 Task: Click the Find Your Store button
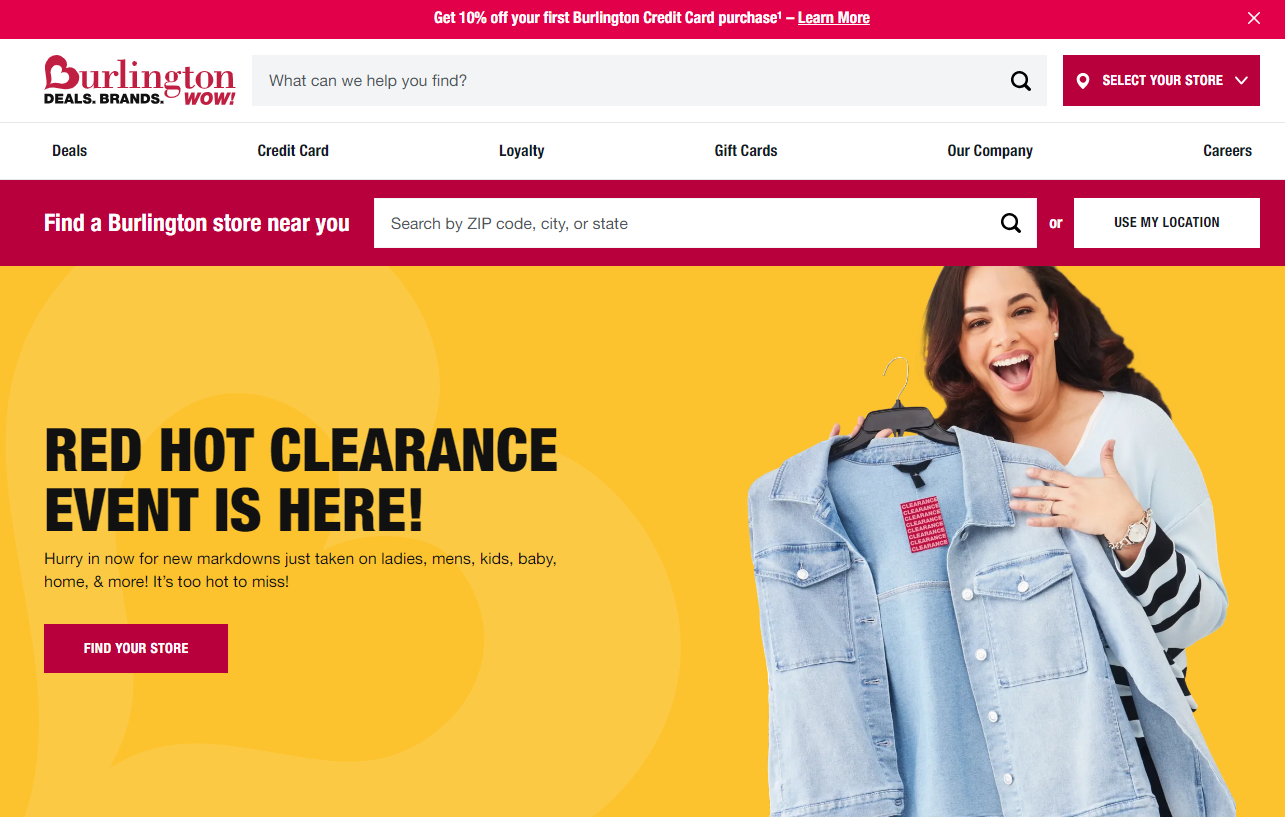click(x=136, y=648)
